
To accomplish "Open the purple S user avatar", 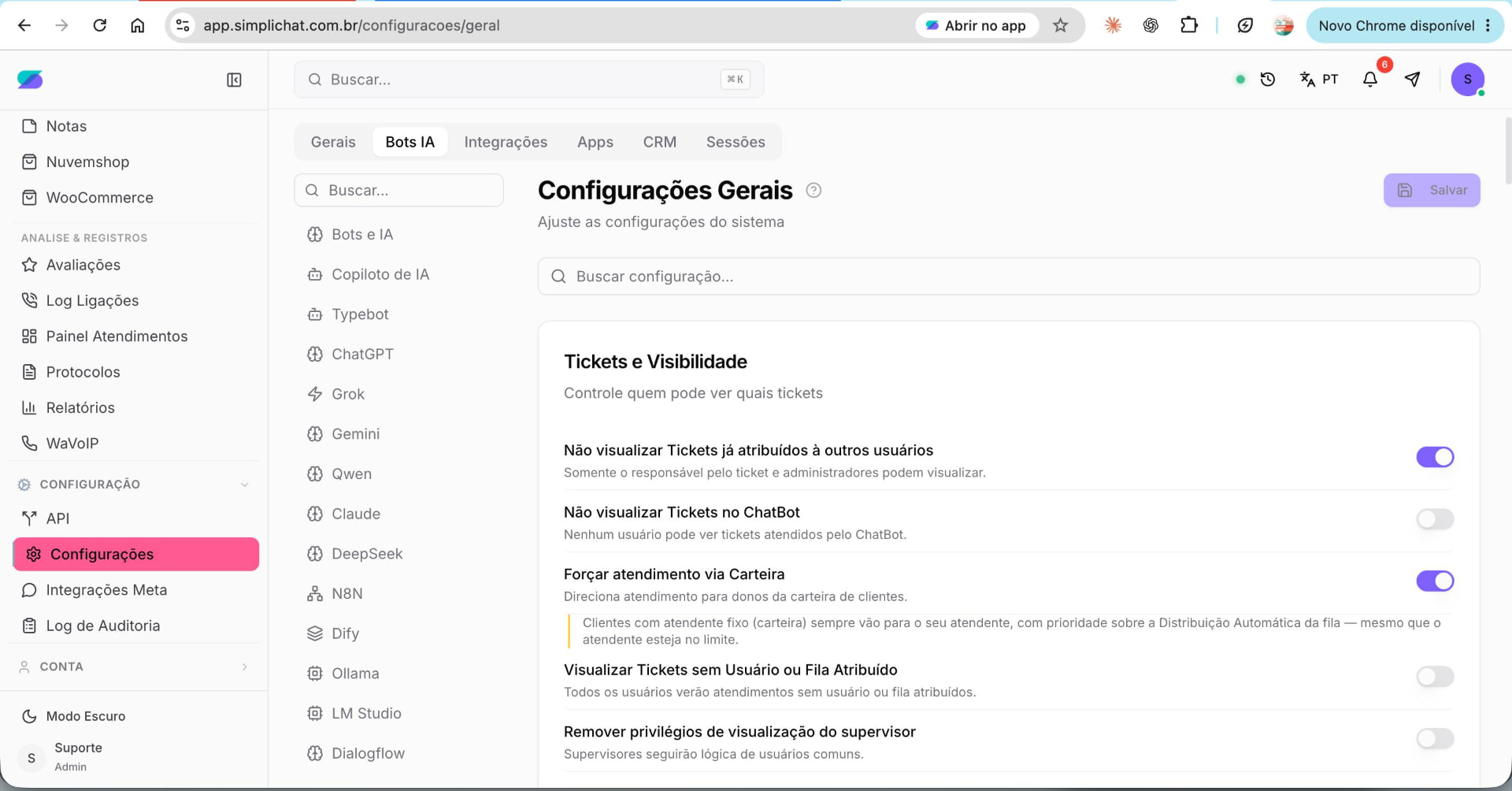I will click(x=1467, y=79).
